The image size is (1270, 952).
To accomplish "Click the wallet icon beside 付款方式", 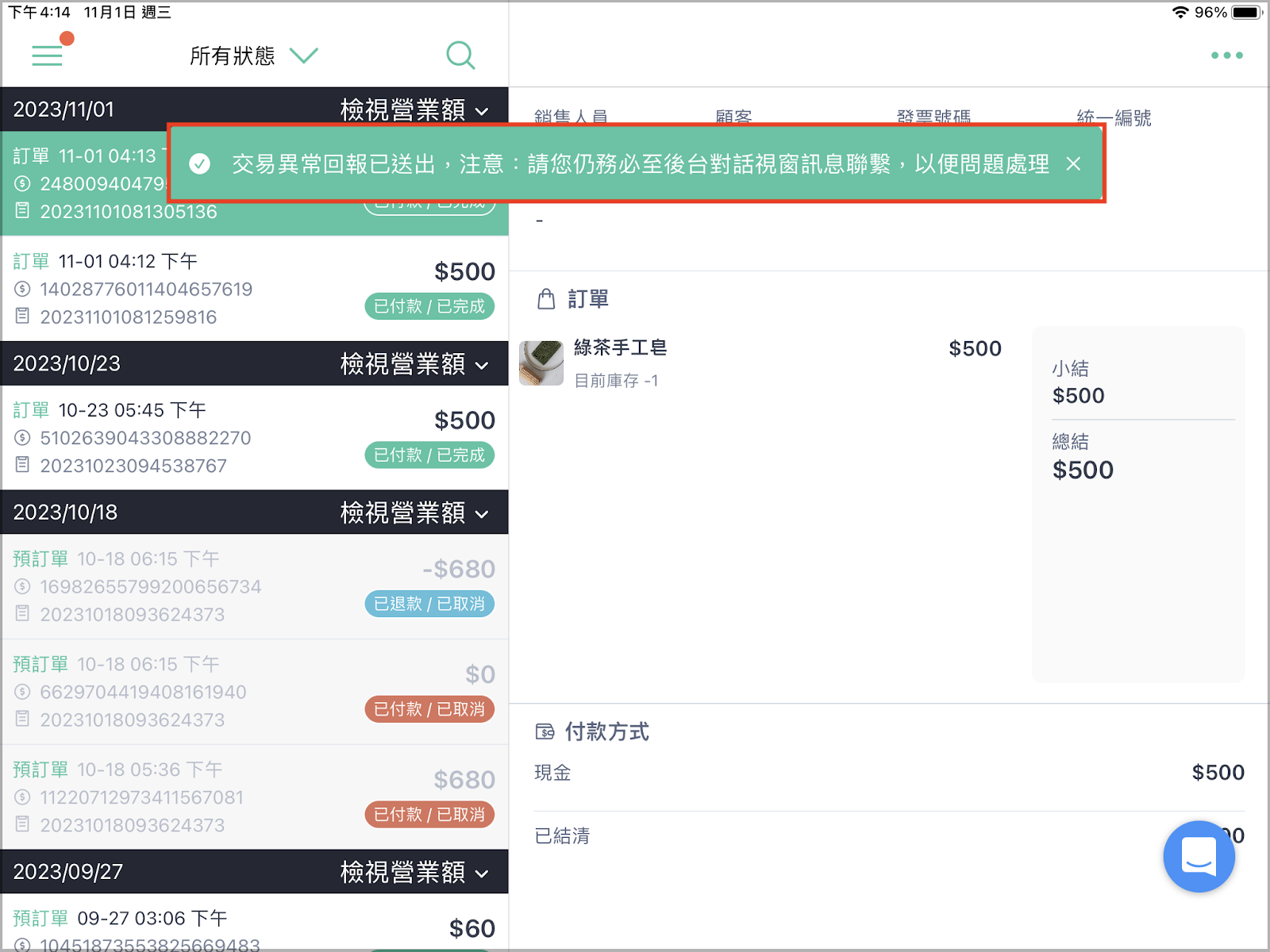I will [545, 731].
